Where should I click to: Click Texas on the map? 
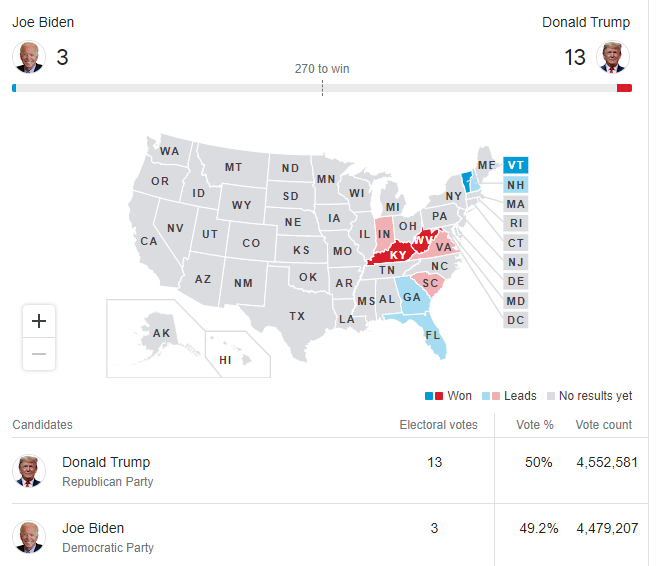click(x=297, y=315)
